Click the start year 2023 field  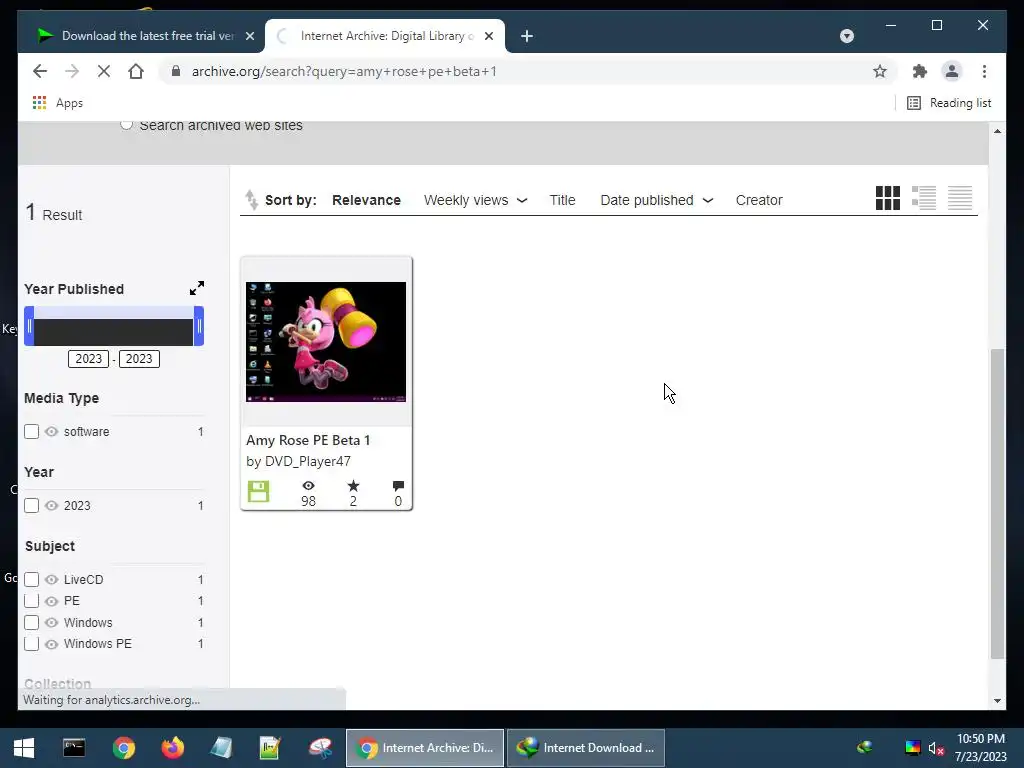(x=88, y=359)
